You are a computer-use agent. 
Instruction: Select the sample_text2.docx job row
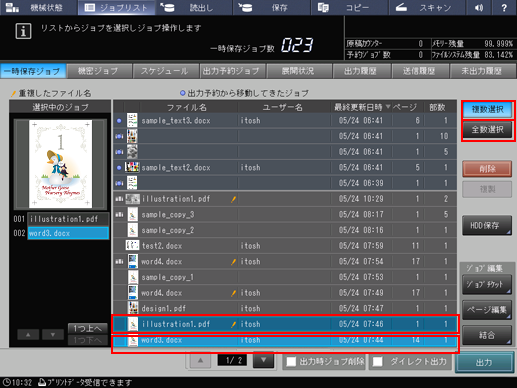285,168
